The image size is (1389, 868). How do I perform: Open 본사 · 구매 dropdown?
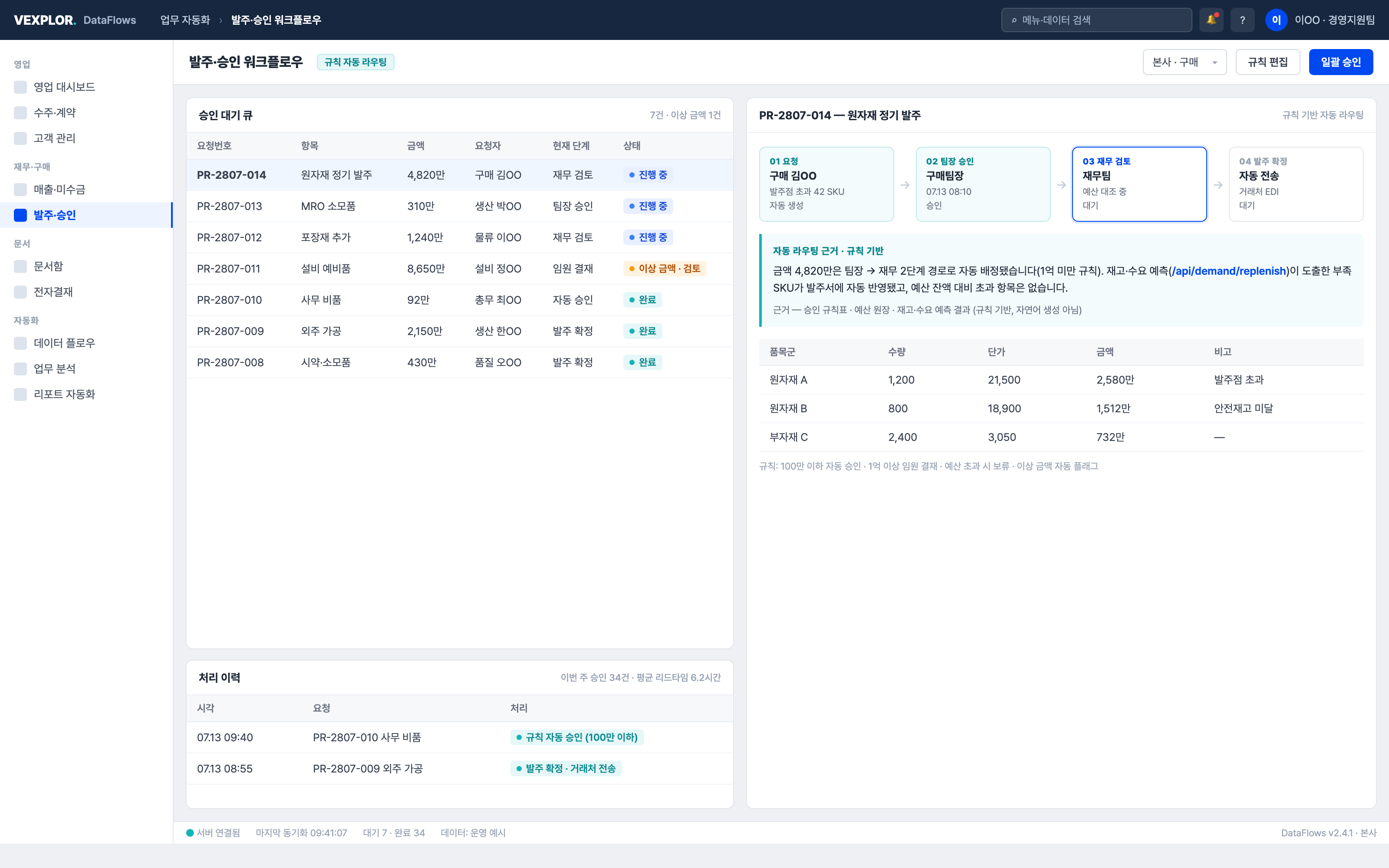[1185, 62]
